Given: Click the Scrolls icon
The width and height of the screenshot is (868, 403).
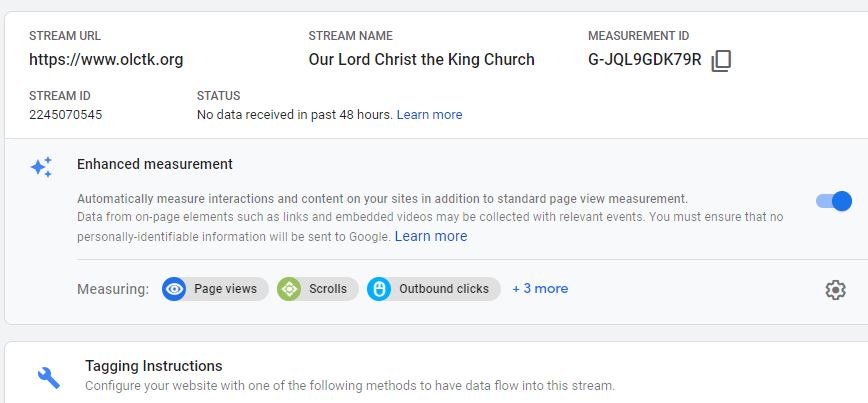Looking at the screenshot, I should [x=290, y=289].
